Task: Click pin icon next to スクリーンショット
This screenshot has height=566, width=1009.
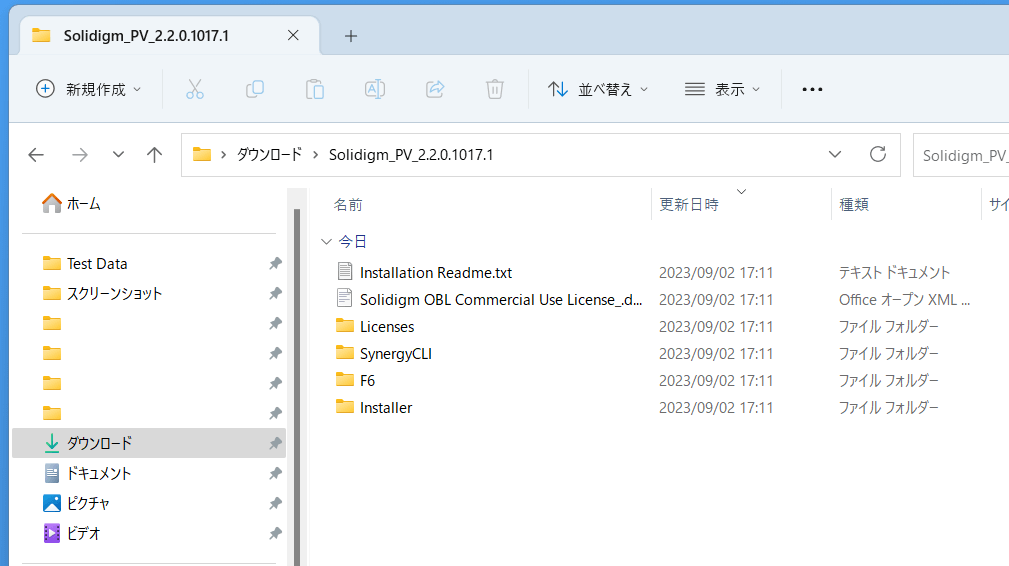Action: [x=275, y=293]
